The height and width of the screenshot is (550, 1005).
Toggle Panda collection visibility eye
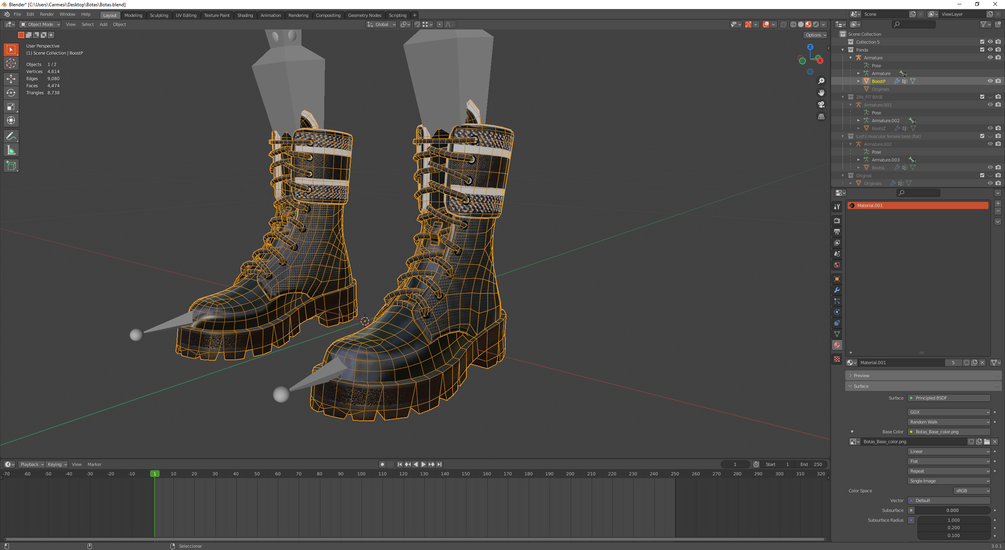click(x=990, y=49)
